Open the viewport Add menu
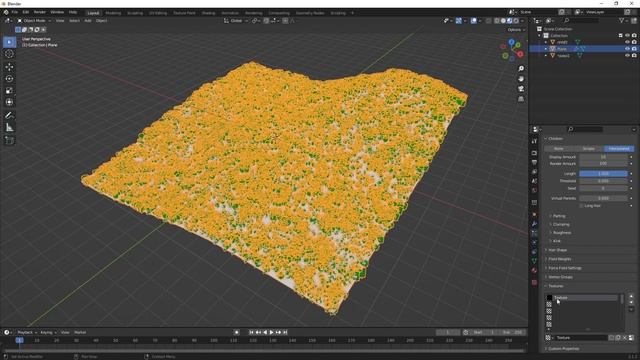This screenshot has width=640, height=360. click(x=88, y=20)
